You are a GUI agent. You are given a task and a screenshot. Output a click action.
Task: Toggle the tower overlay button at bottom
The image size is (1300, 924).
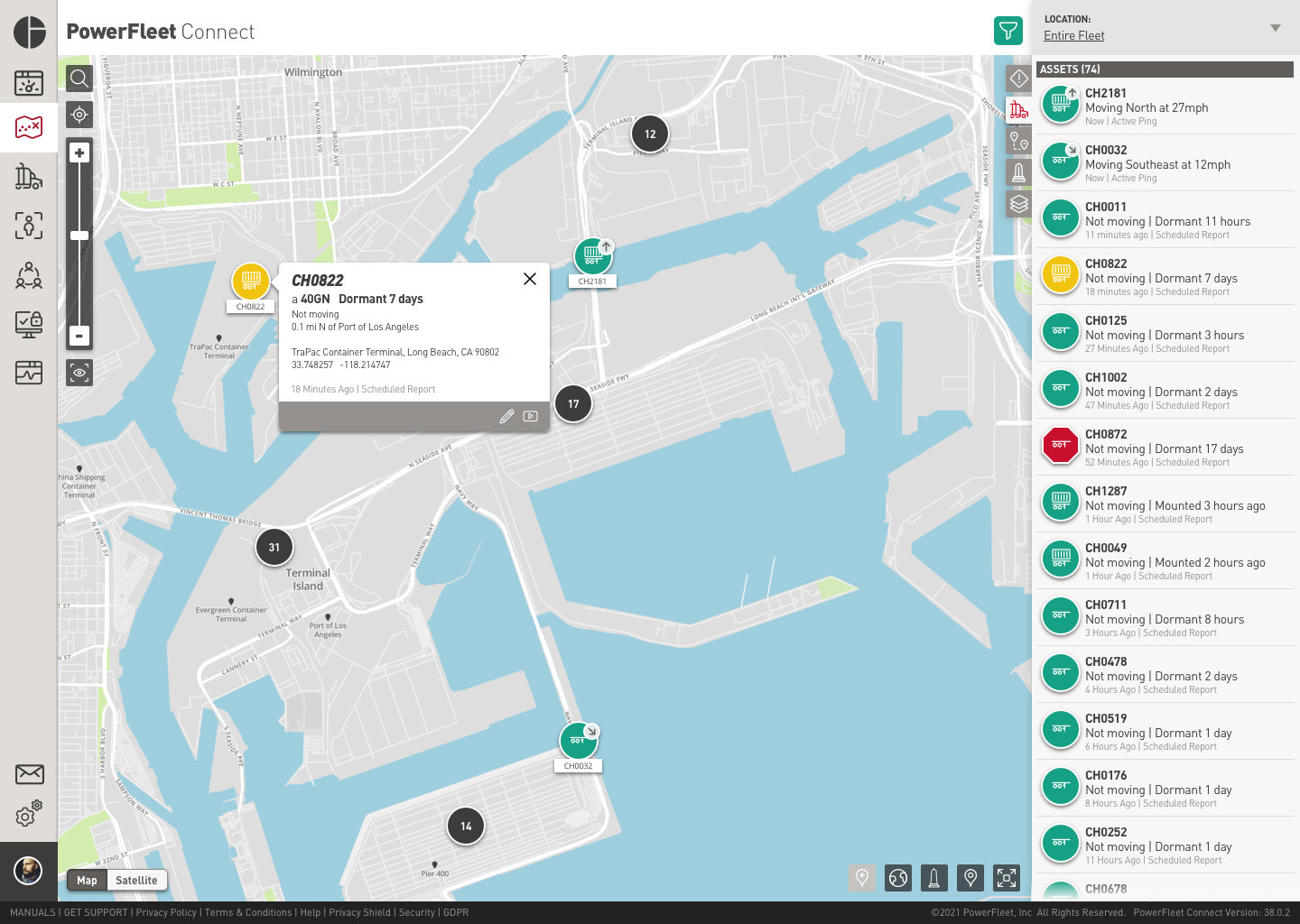click(934, 877)
